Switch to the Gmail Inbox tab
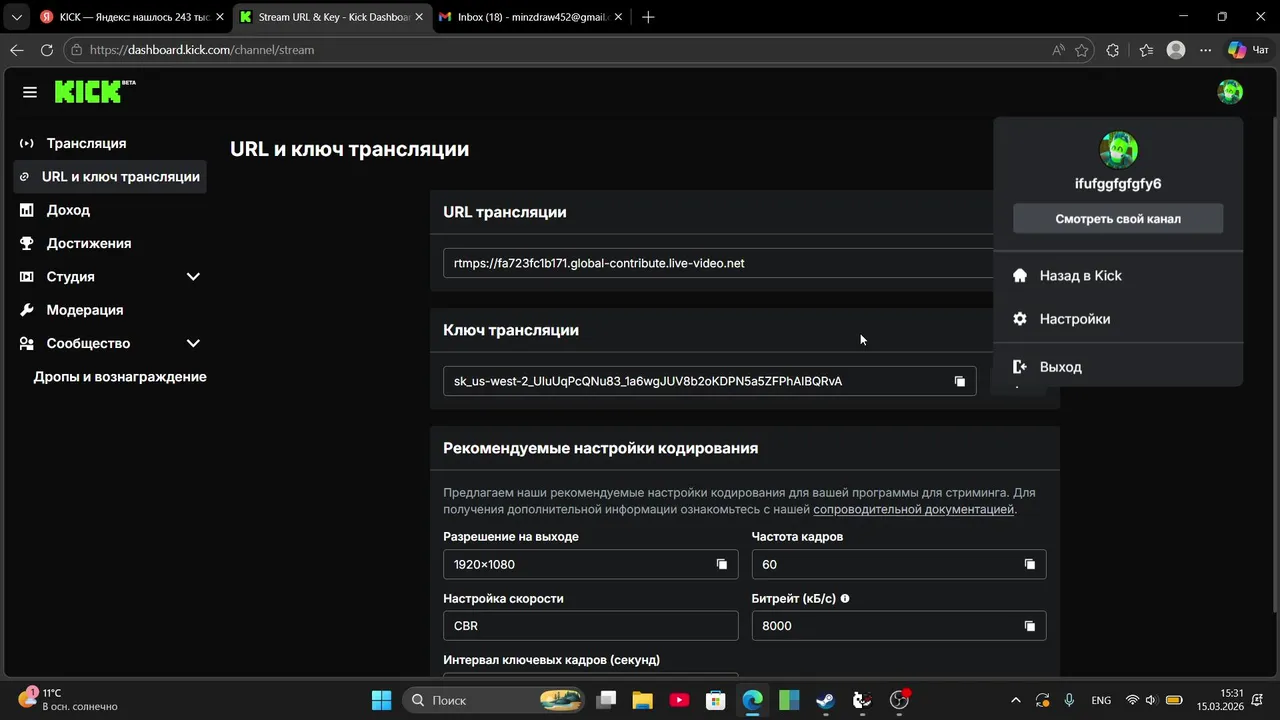Image resolution: width=1280 pixels, height=720 pixels. pos(531,17)
